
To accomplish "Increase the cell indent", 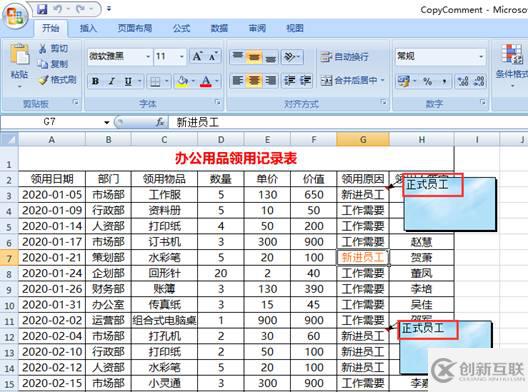I will pos(306,80).
